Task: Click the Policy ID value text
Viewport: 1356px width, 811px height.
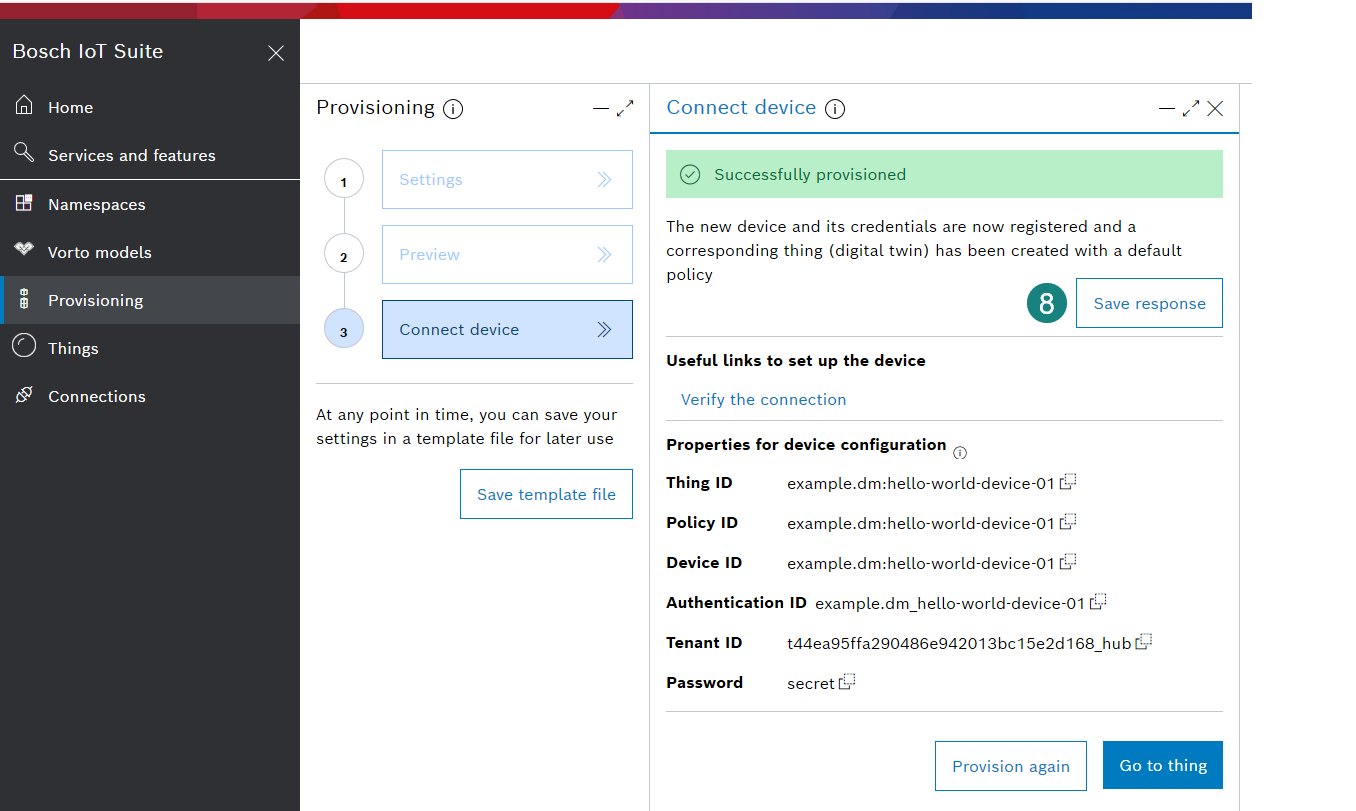Action: [x=921, y=523]
